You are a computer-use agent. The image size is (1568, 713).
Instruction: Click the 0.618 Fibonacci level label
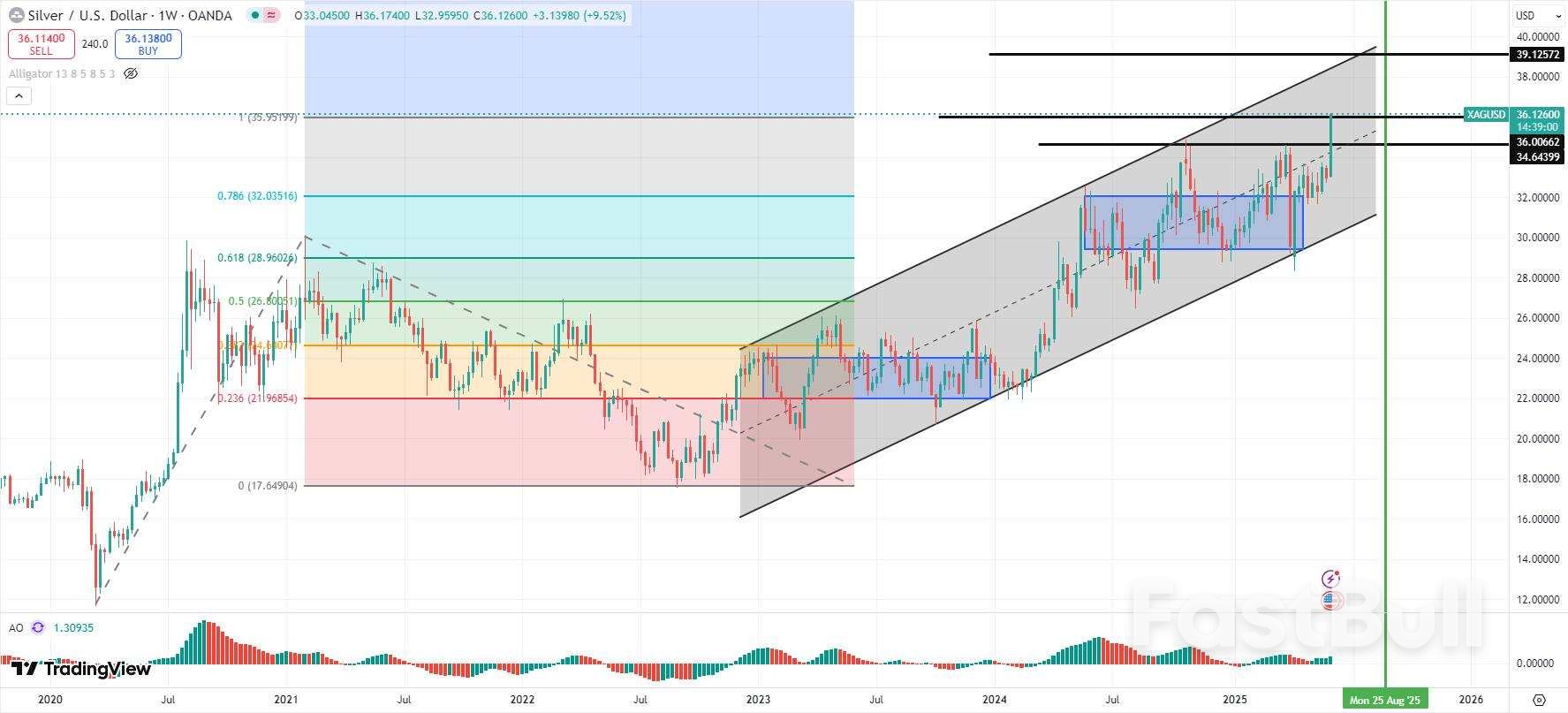257,257
